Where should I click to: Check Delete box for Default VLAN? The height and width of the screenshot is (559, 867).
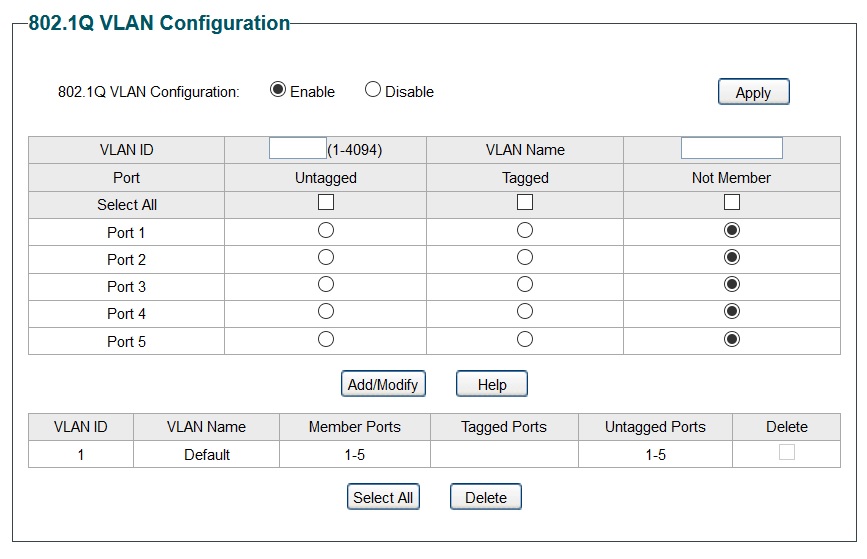click(x=786, y=452)
